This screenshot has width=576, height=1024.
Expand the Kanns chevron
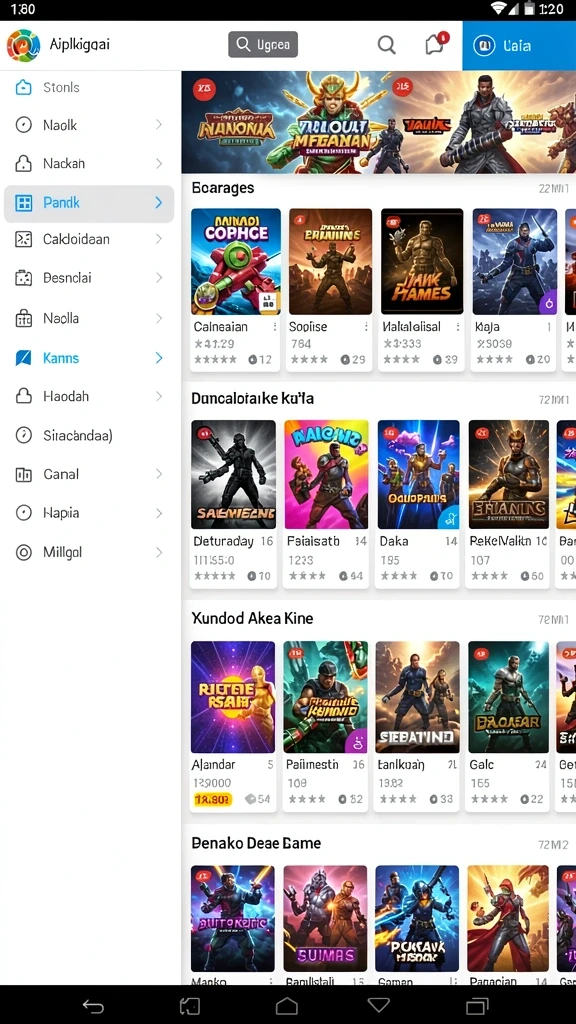click(159, 358)
